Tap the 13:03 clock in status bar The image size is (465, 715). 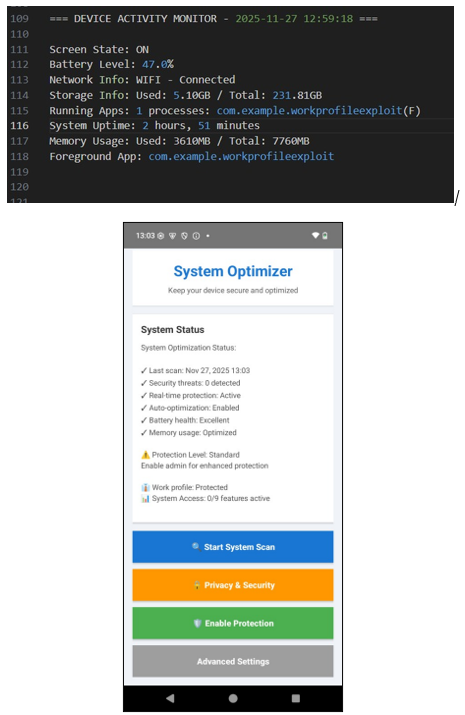(x=145, y=236)
